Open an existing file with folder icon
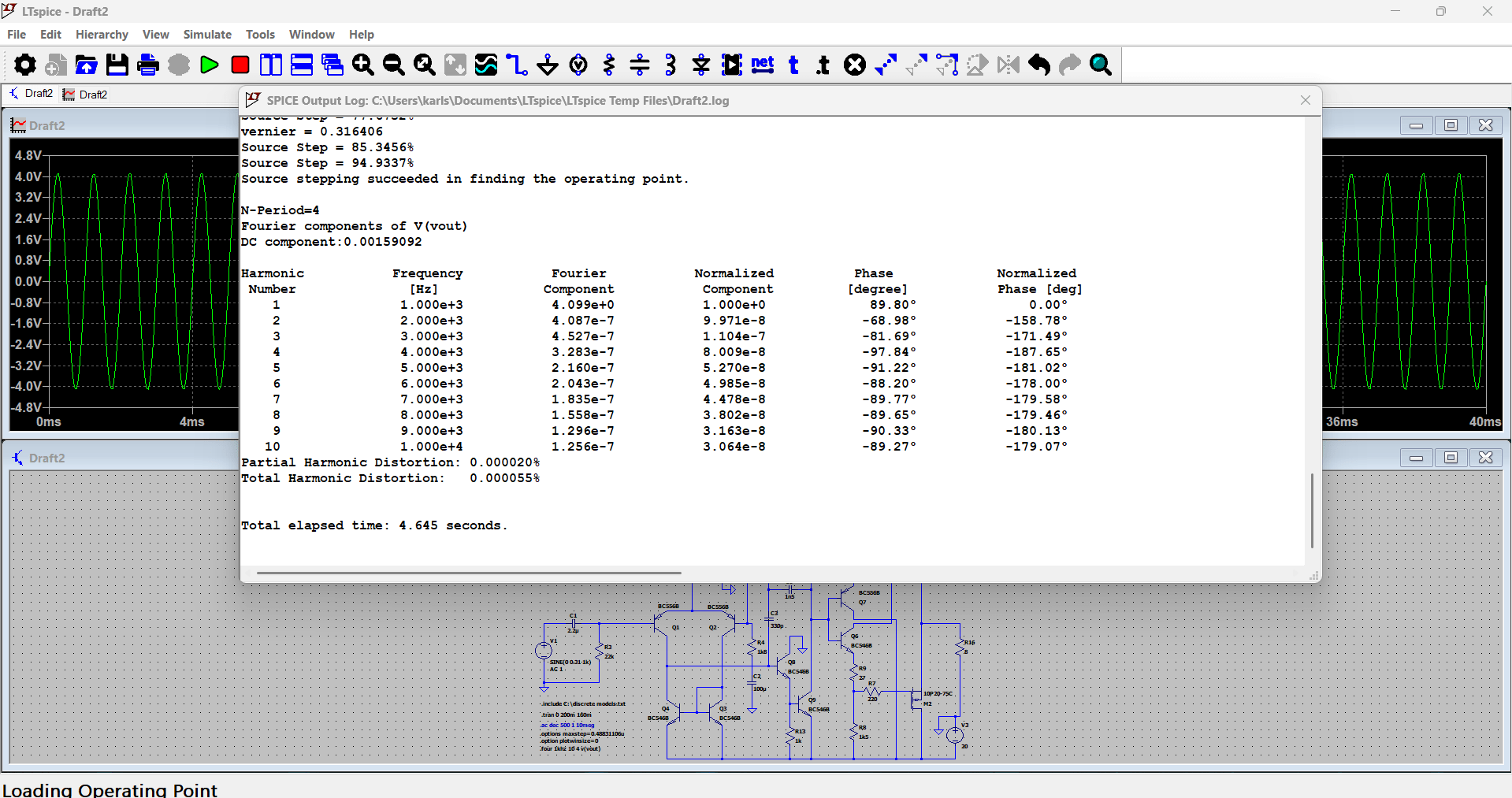Screen dimensions: 1512x798 [86, 65]
